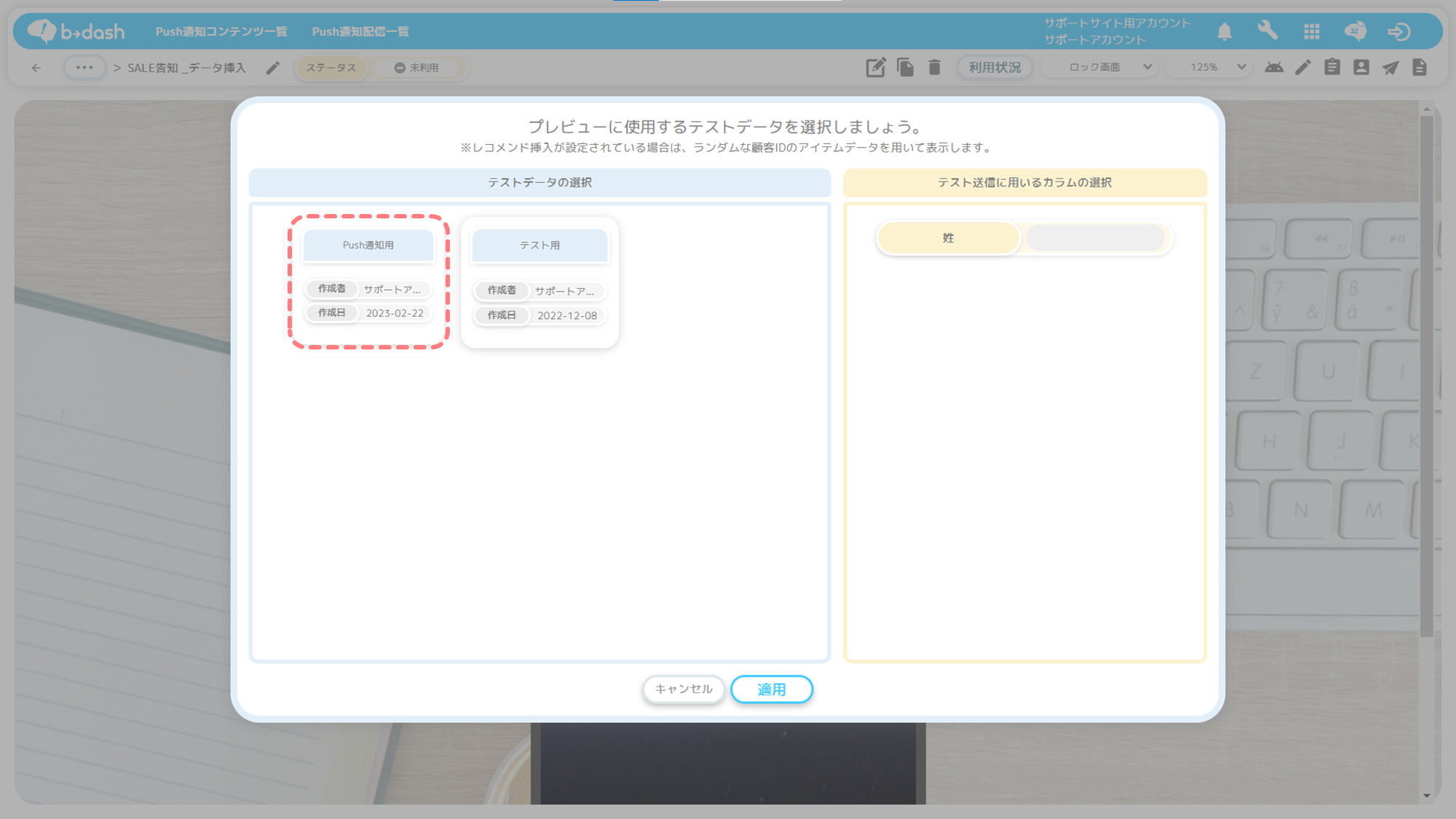Open the apps grid icon
The height and width of the screenshot is (819, 1456).
tap(1312, 31)
